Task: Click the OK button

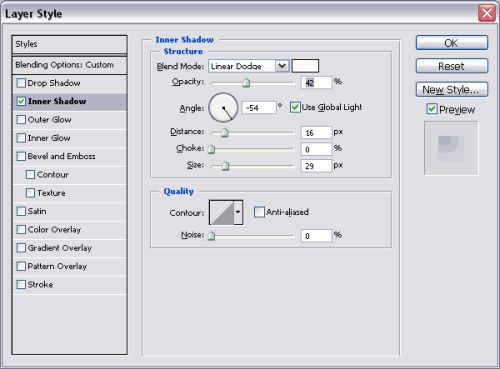Action: click(452, 43)
